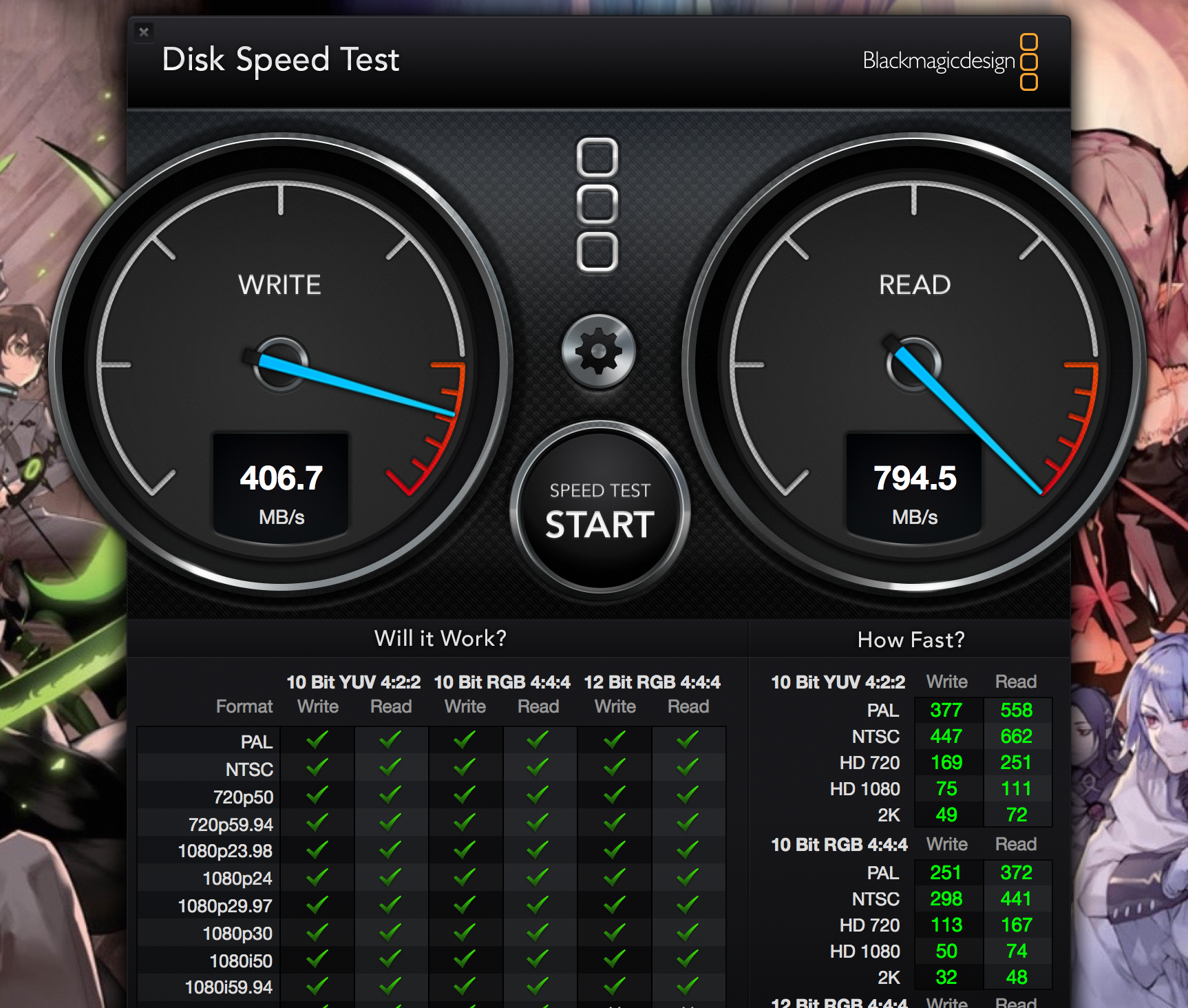Select the Will it Work? heading
Screen dimensions: 1188x1008
(440, 638)
